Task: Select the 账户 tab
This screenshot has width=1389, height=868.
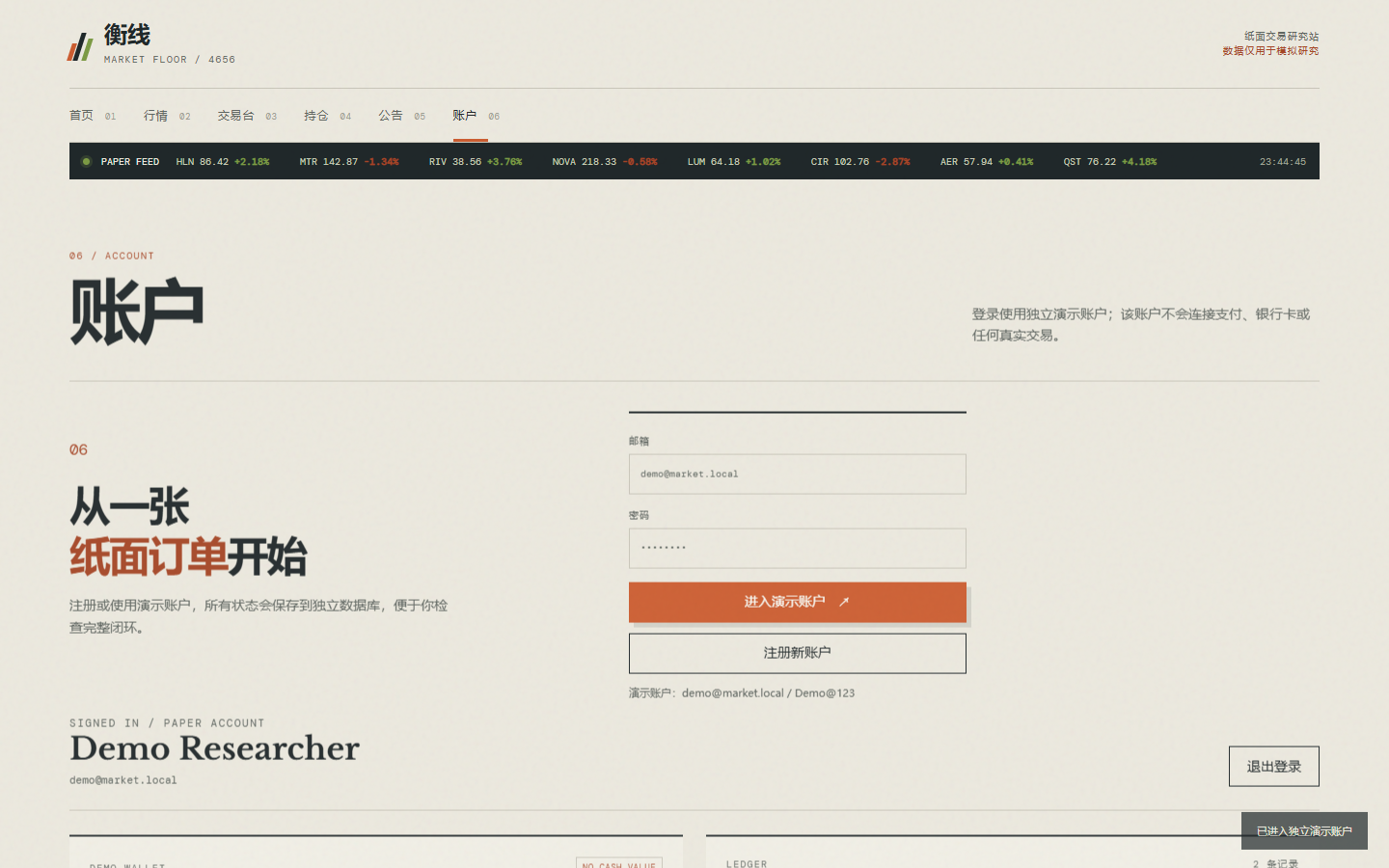Action: 477,116
